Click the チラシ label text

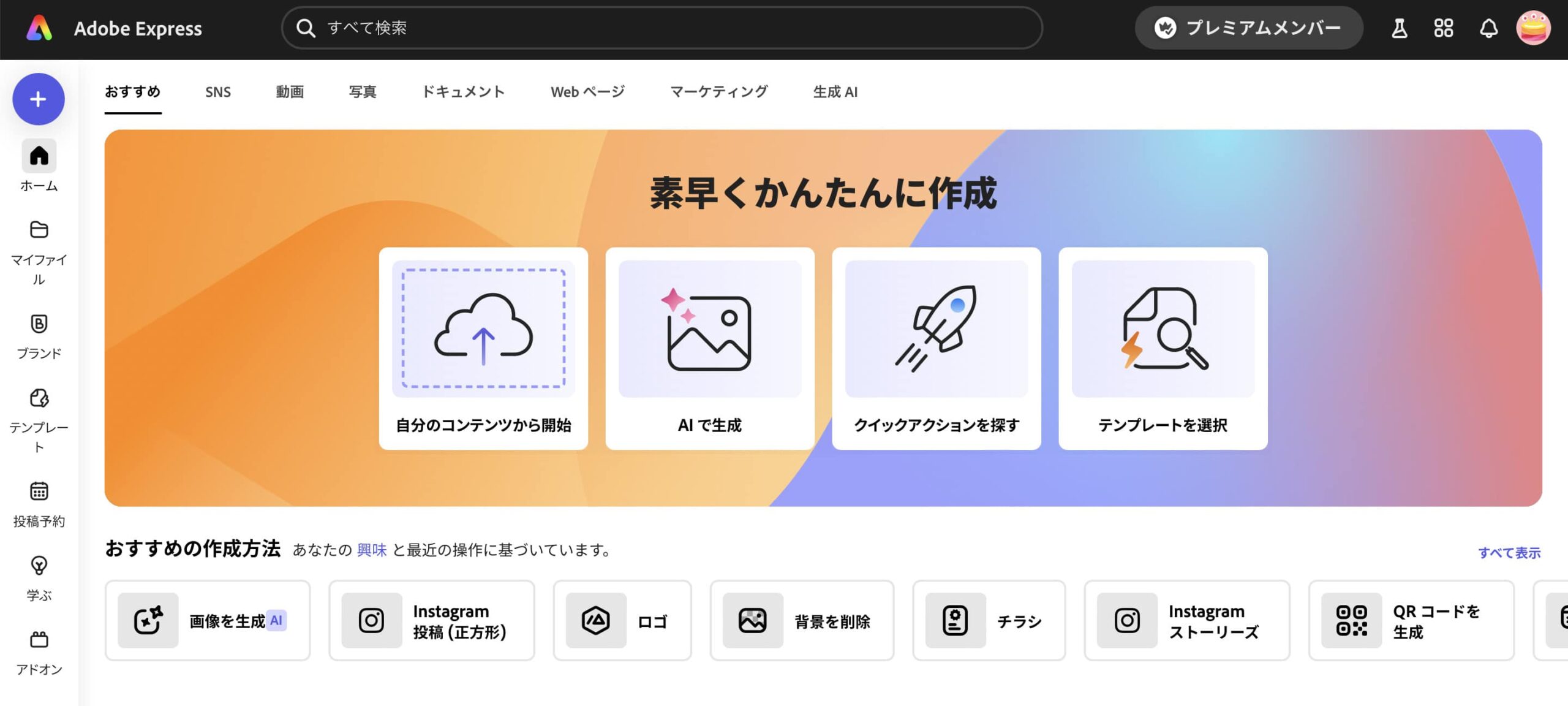tap(1019, 621)
